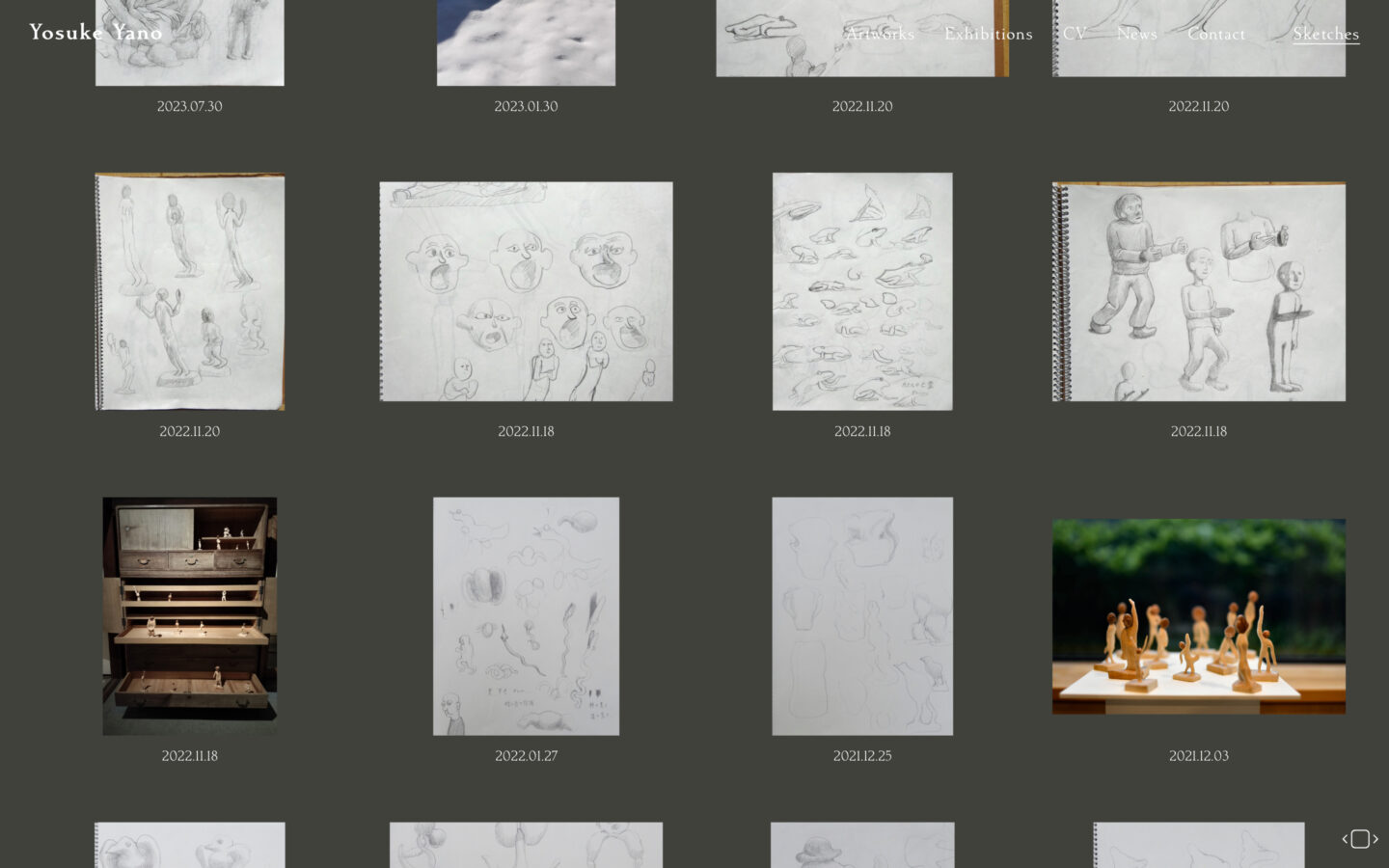The image size is (1389, 868).
Task: Open sketch of man reaching with arms out
Action: pos(1198,291)
